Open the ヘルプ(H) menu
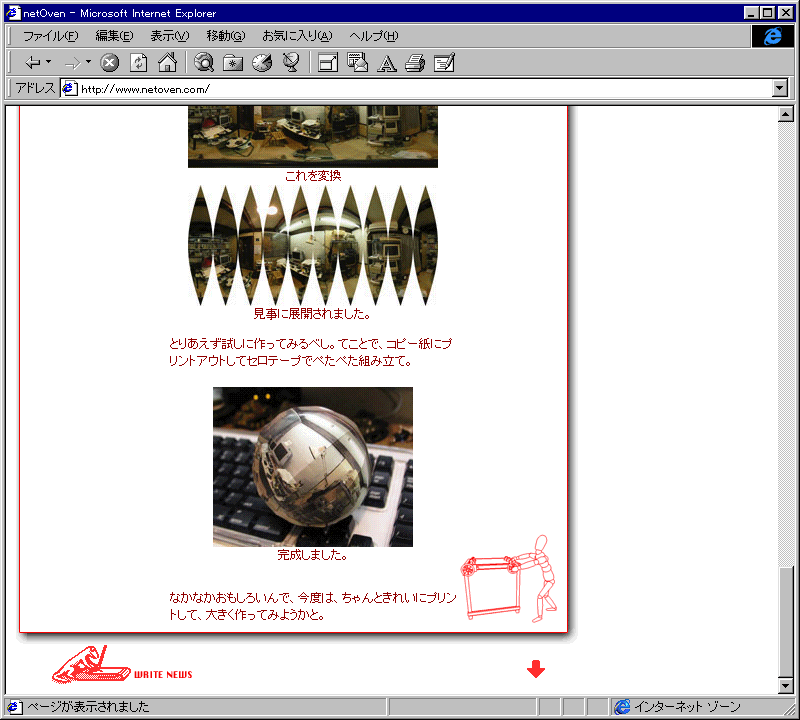This screenshot has height=720, width=800. point(373,36)
